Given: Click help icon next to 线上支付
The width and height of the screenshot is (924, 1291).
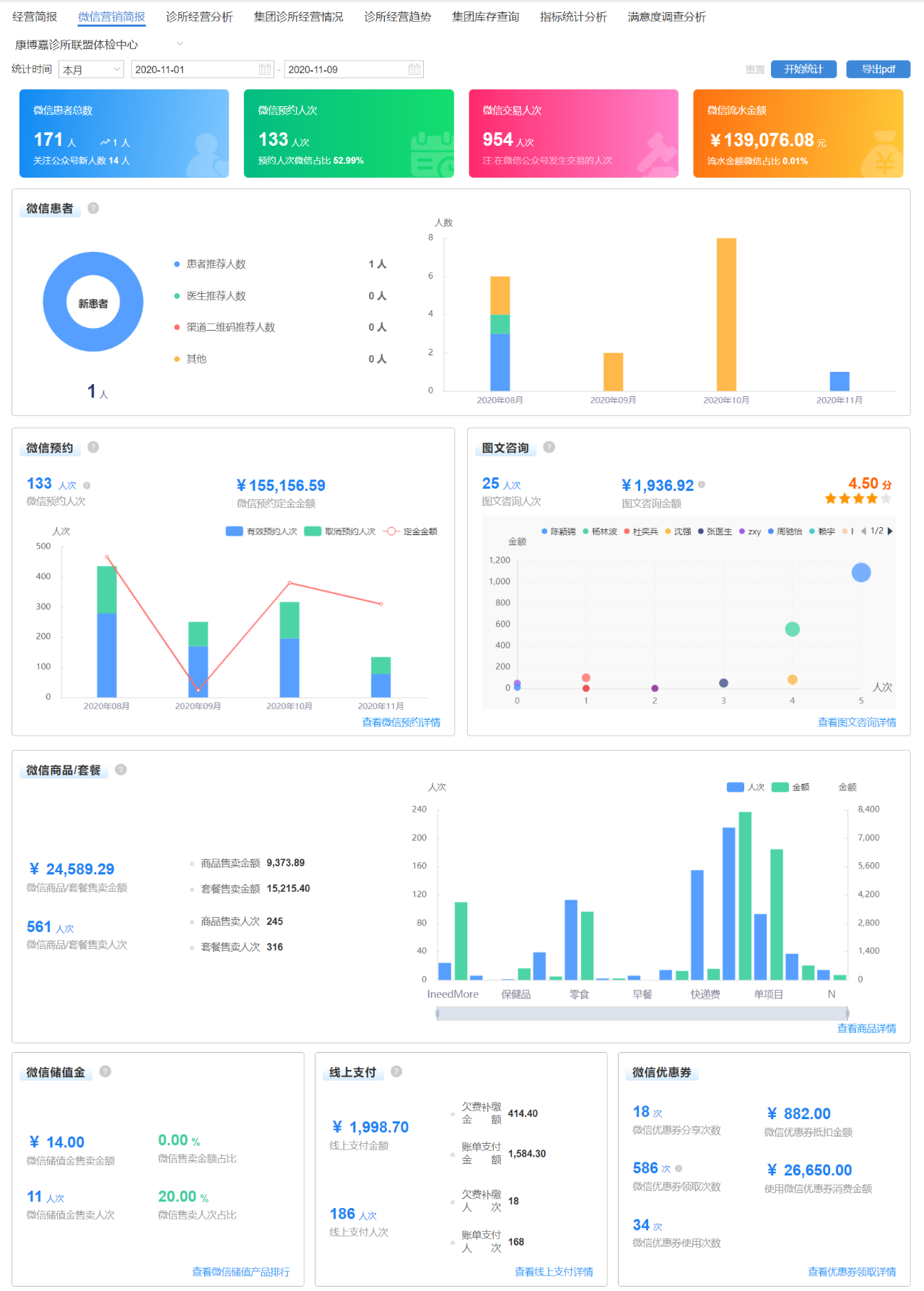Looking at the screenshot, I should 396,1072.
